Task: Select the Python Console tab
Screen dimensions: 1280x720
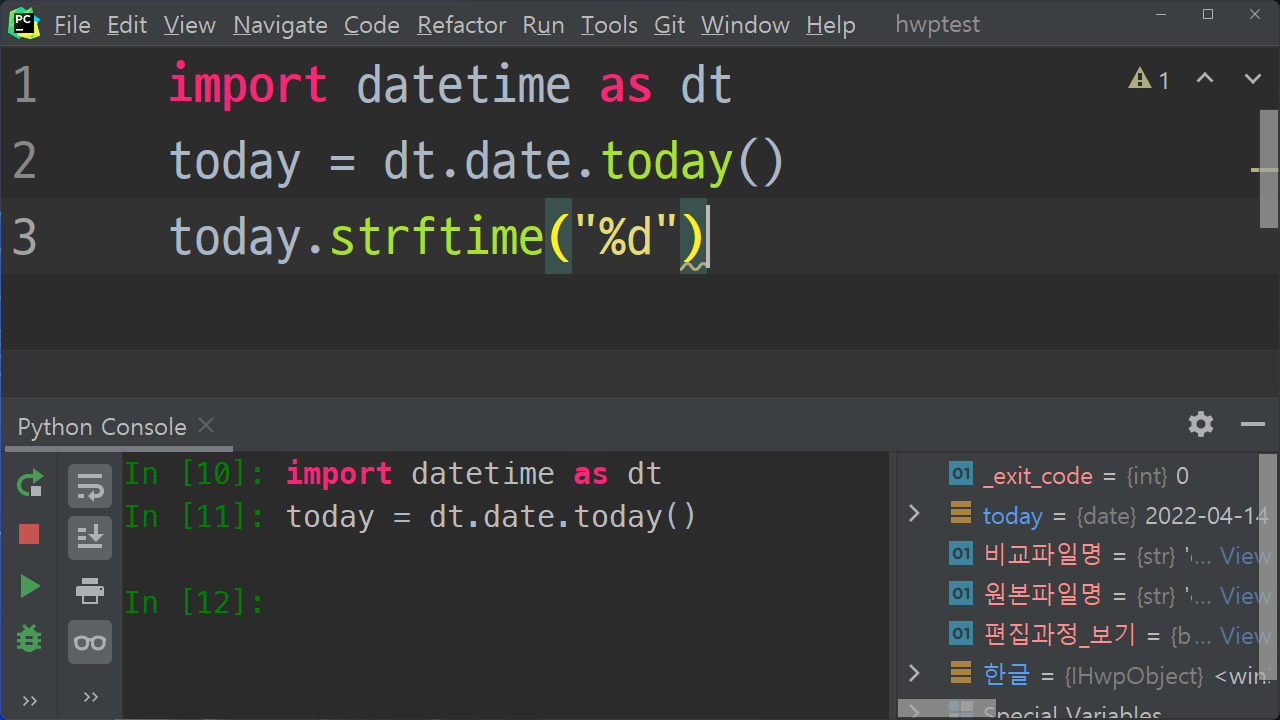Action: tap(102, 427)
